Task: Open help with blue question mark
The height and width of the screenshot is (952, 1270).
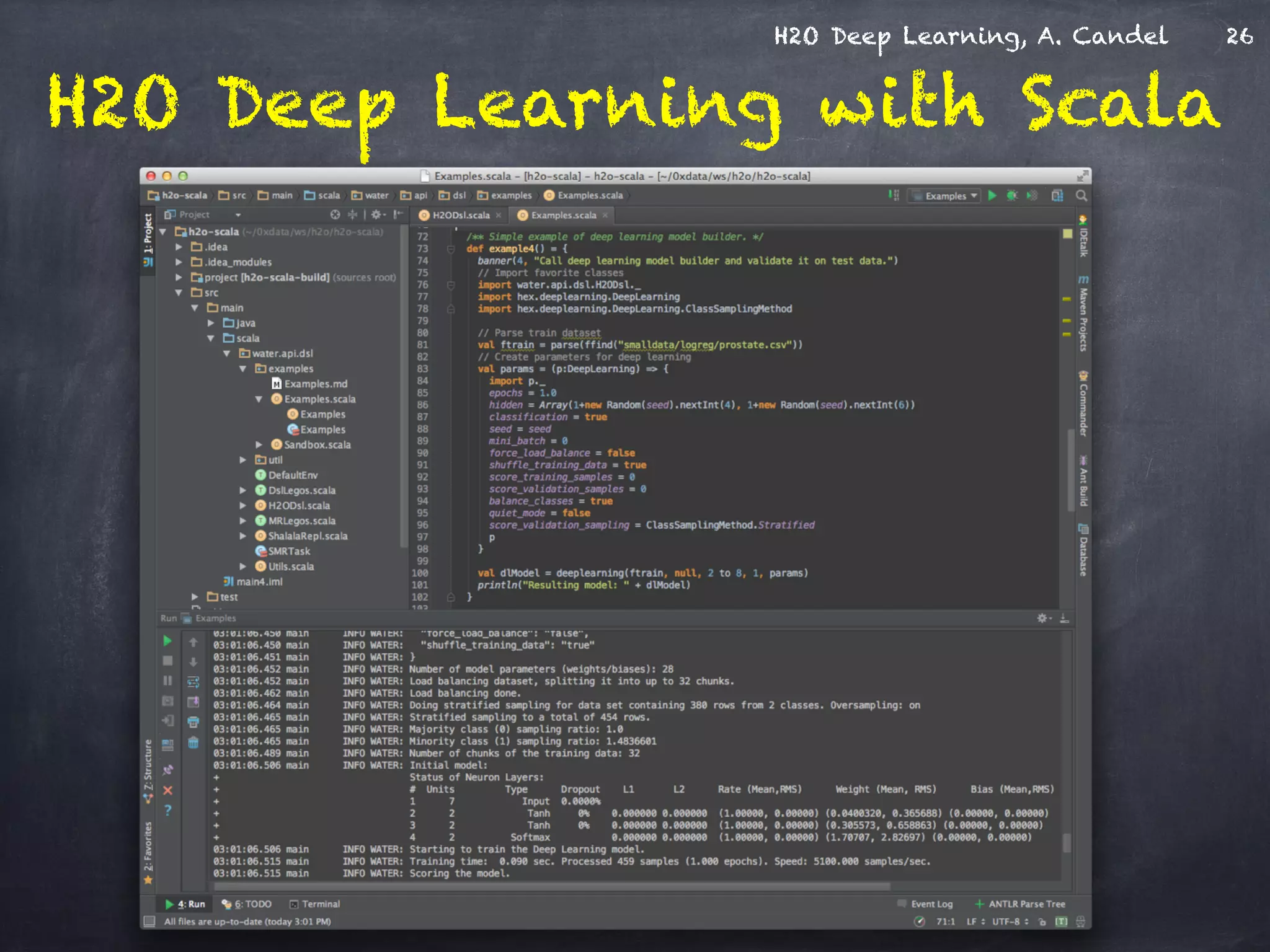Action: click(x=167, y=810)
